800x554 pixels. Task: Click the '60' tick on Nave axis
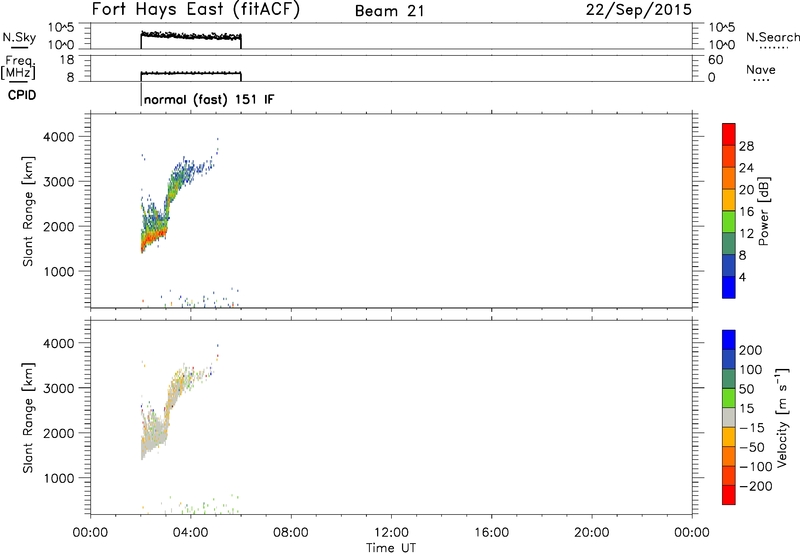715,60
